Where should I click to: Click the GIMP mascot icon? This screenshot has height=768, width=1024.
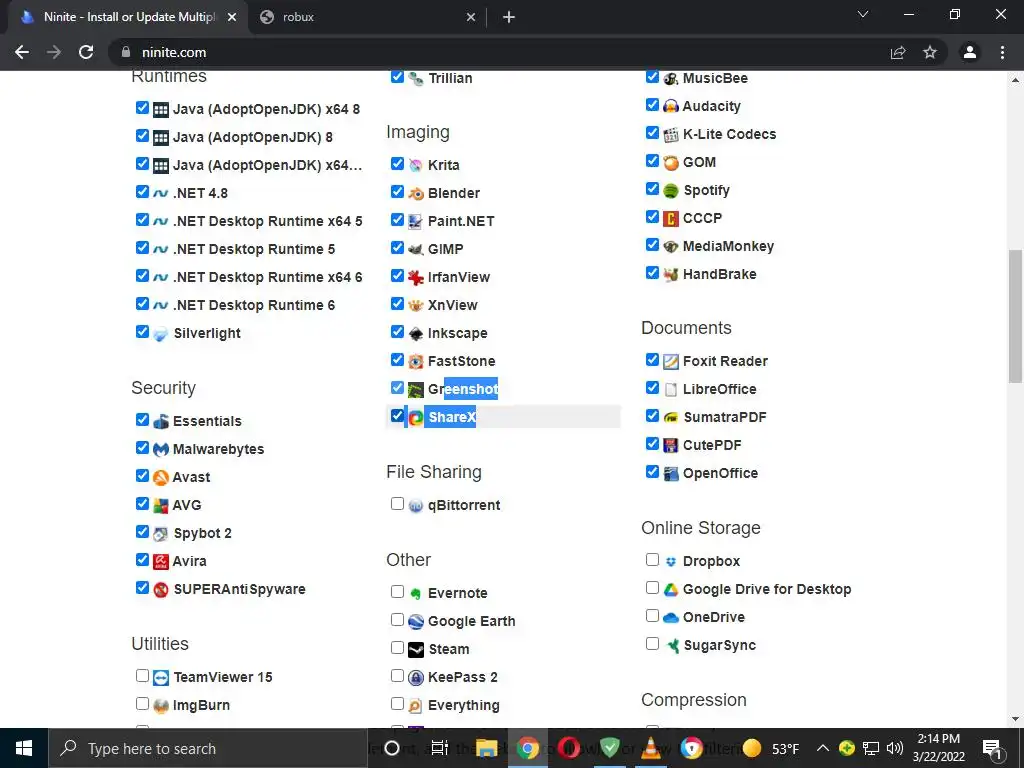click(x=415, y=249)
